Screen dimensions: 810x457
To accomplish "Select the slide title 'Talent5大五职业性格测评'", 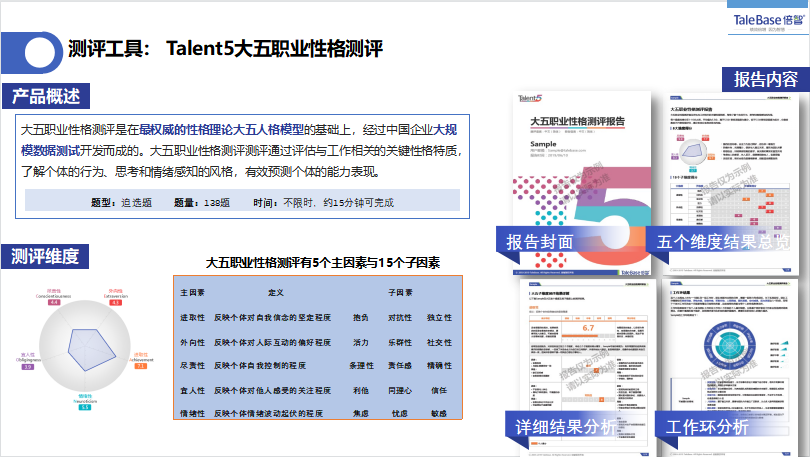I will tap(274, 49).
